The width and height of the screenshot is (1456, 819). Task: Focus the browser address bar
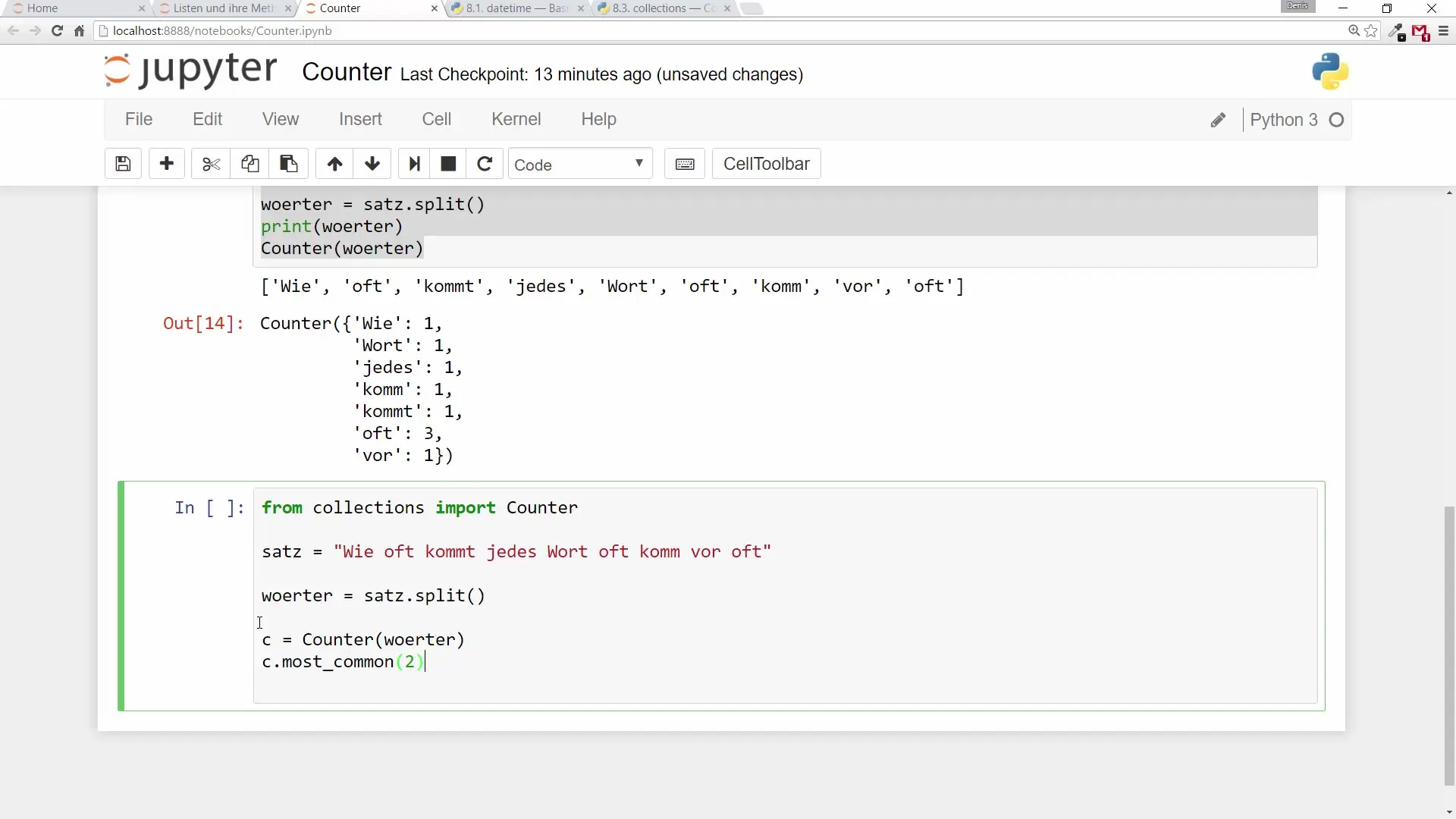click(720, 31)
